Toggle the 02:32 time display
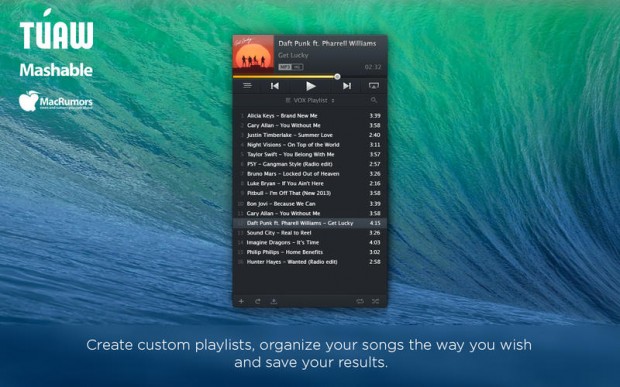The height and width of the screenshot is (387, 620). tap(372, 67)
